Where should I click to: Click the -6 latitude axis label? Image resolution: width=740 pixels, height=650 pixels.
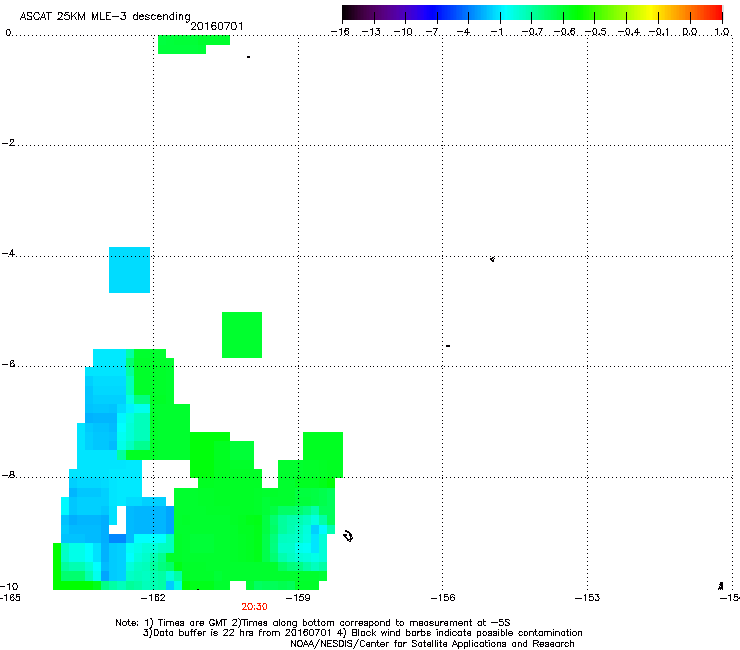coord(8,363)
